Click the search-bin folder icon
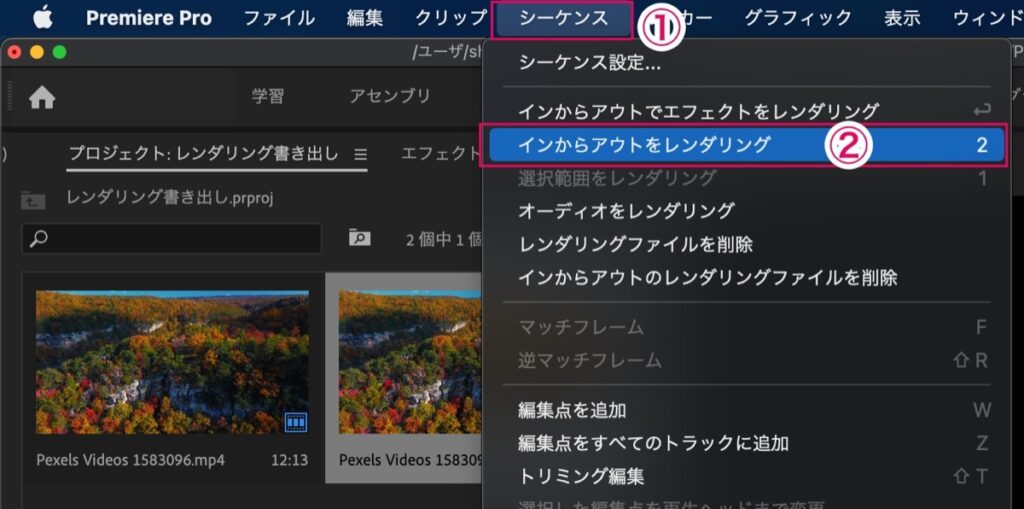1024x509 pixels. tap(359, 238)
